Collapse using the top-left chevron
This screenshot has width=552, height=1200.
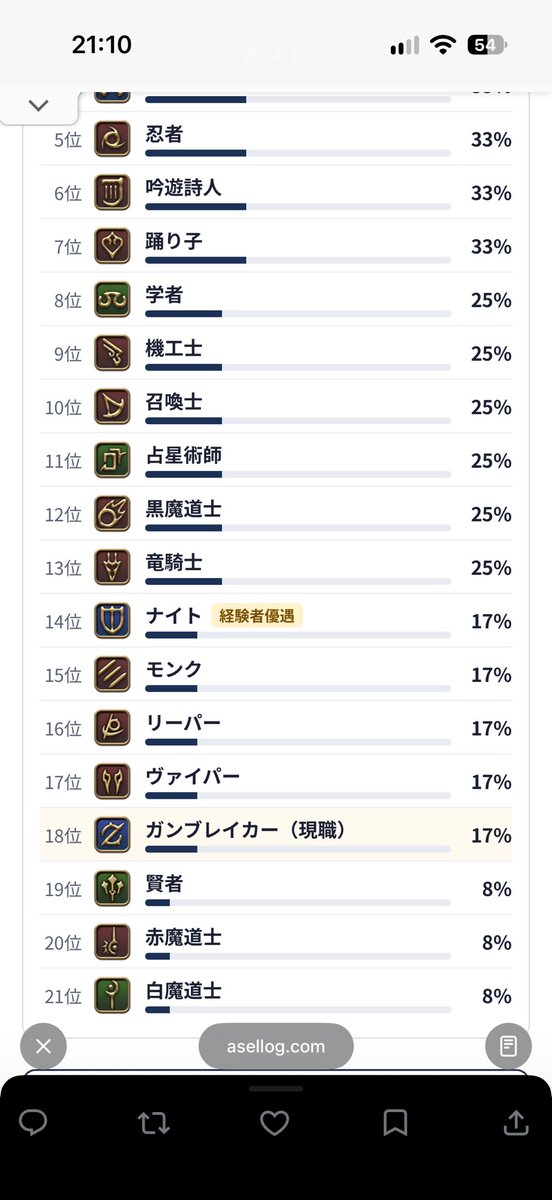point(39,105)
